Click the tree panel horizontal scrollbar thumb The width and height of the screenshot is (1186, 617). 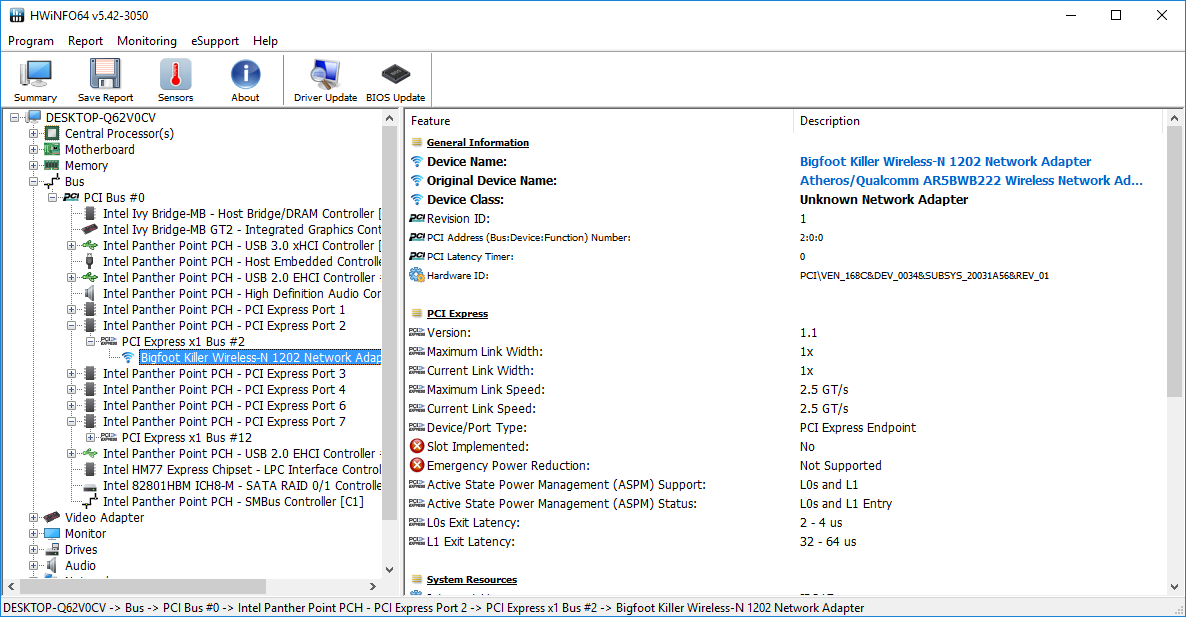(x=143, y=587)
